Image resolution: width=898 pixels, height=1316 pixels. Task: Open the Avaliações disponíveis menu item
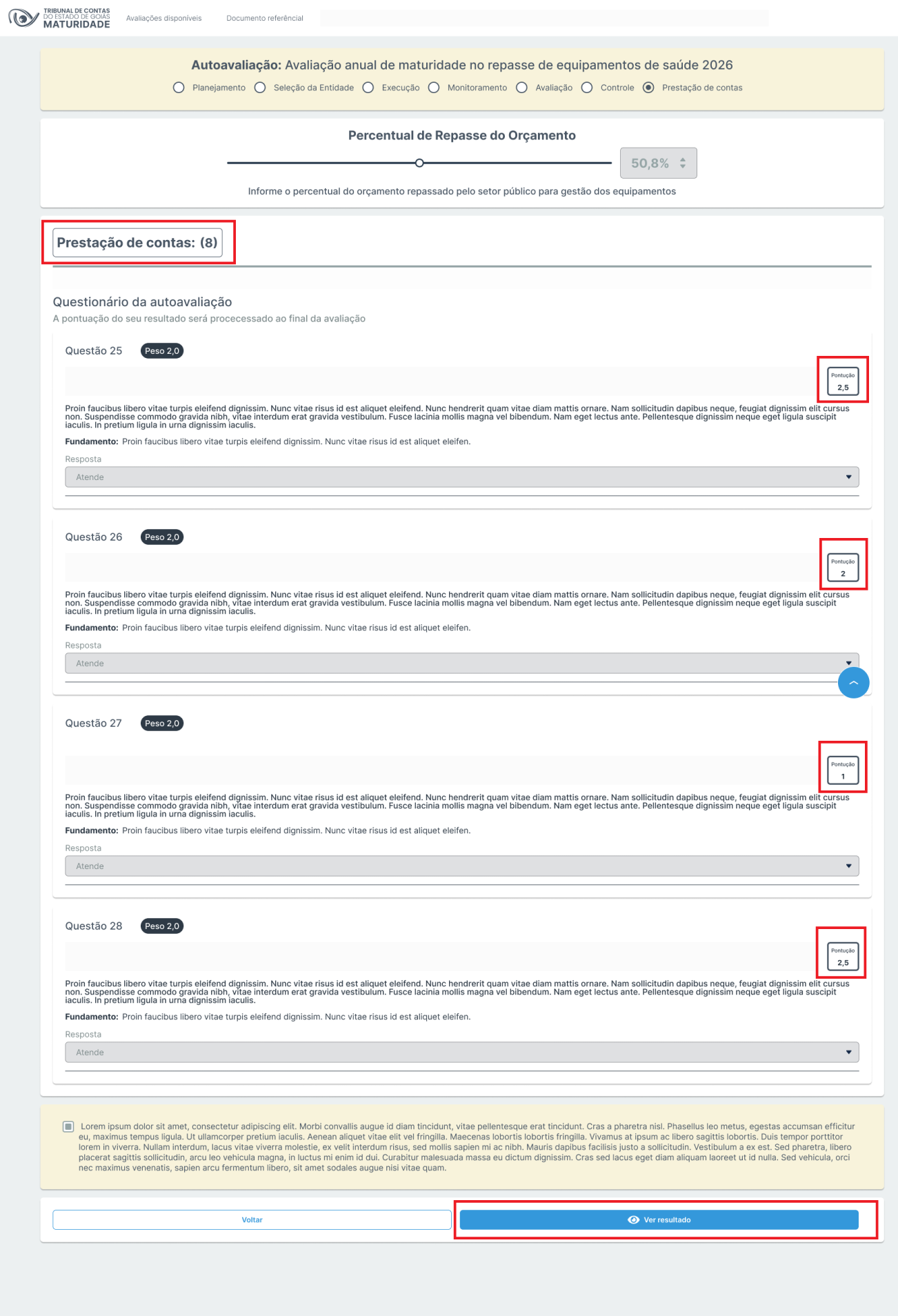point(164,19)
